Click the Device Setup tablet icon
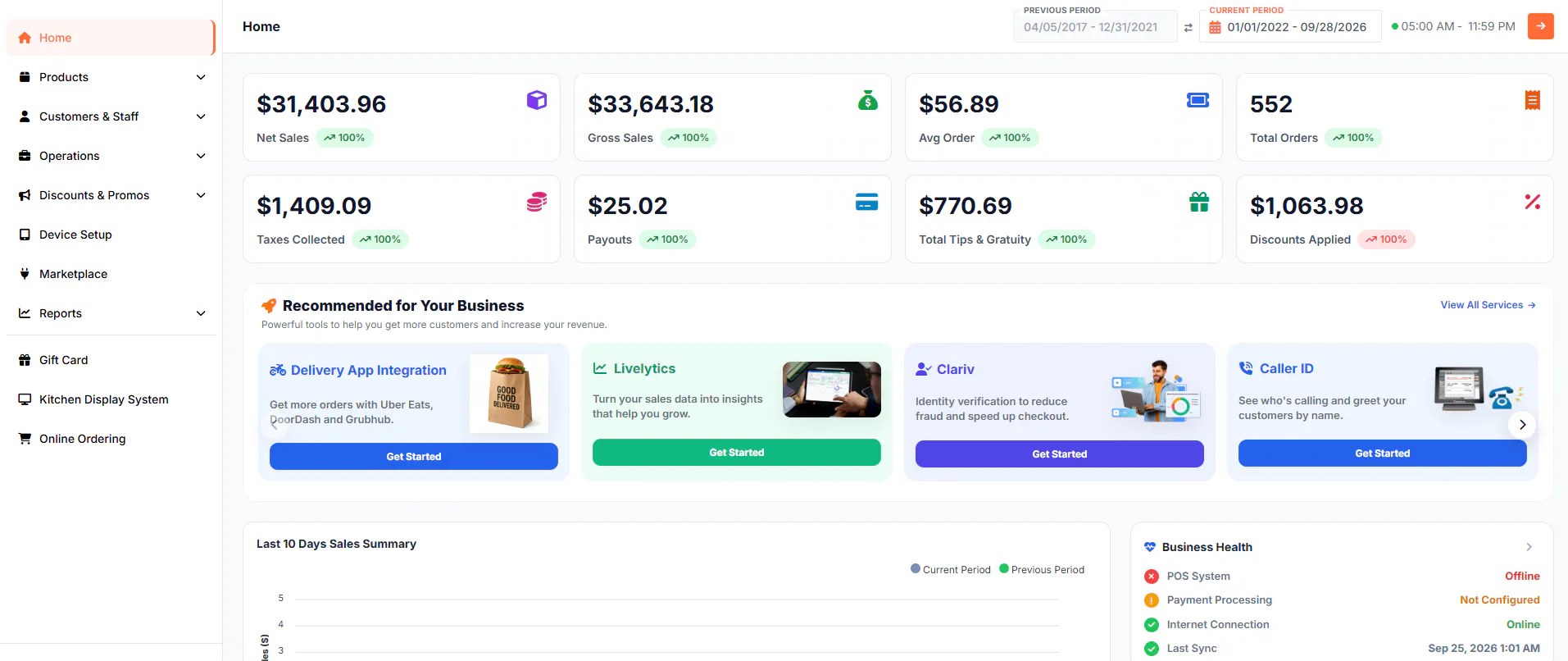1568x661 pixels. tap(25, 235)
